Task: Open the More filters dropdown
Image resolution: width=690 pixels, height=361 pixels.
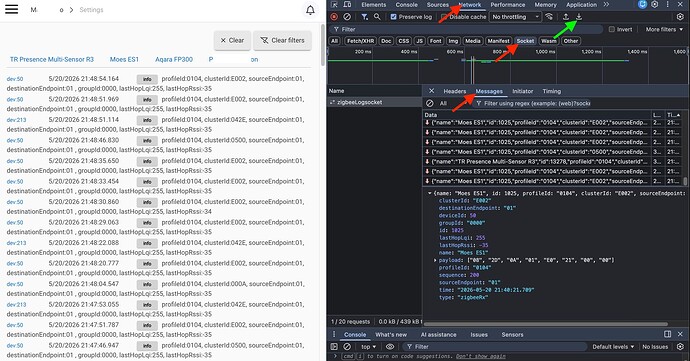Action: [664, 29]
